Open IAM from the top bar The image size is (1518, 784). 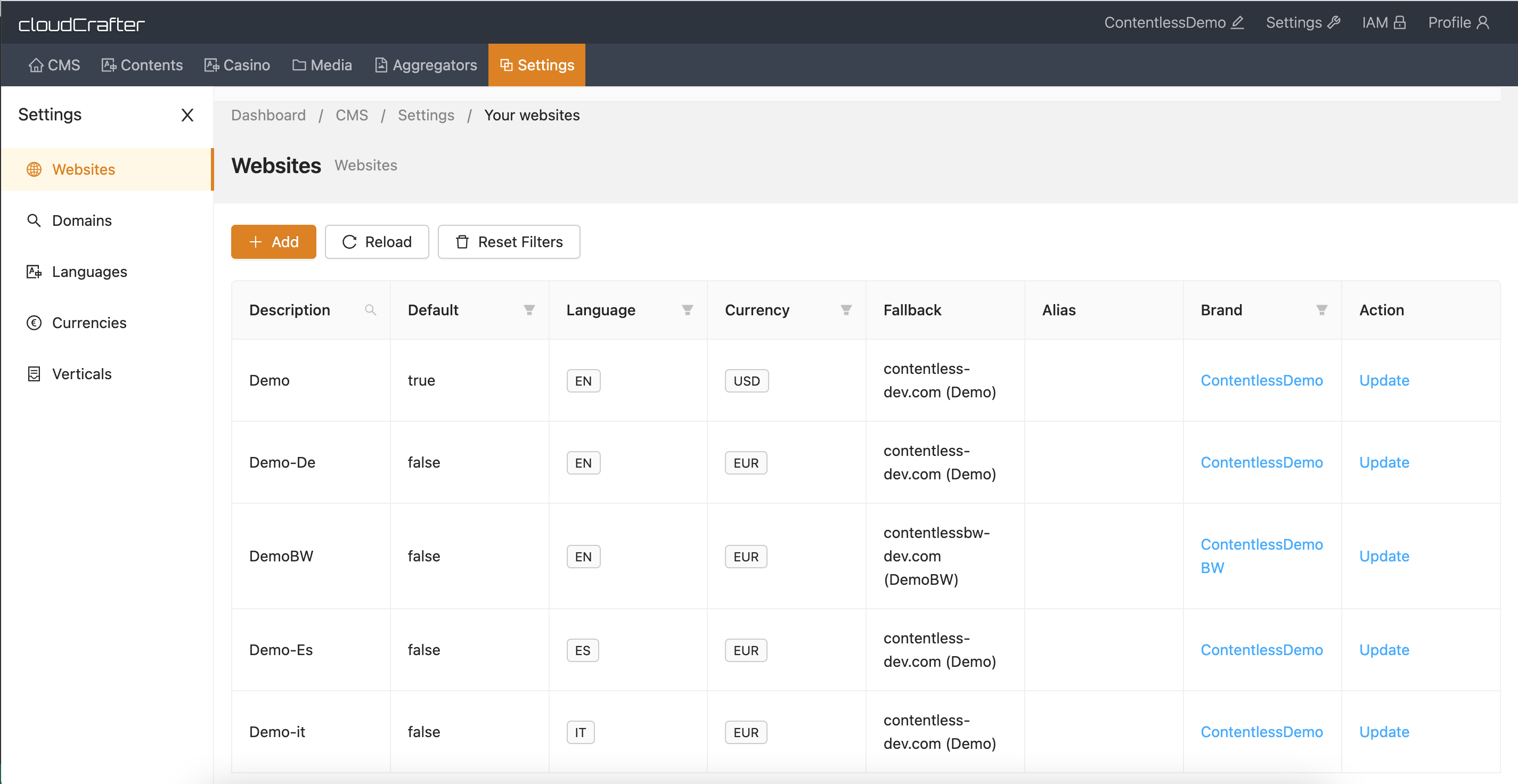[1384, 22]
